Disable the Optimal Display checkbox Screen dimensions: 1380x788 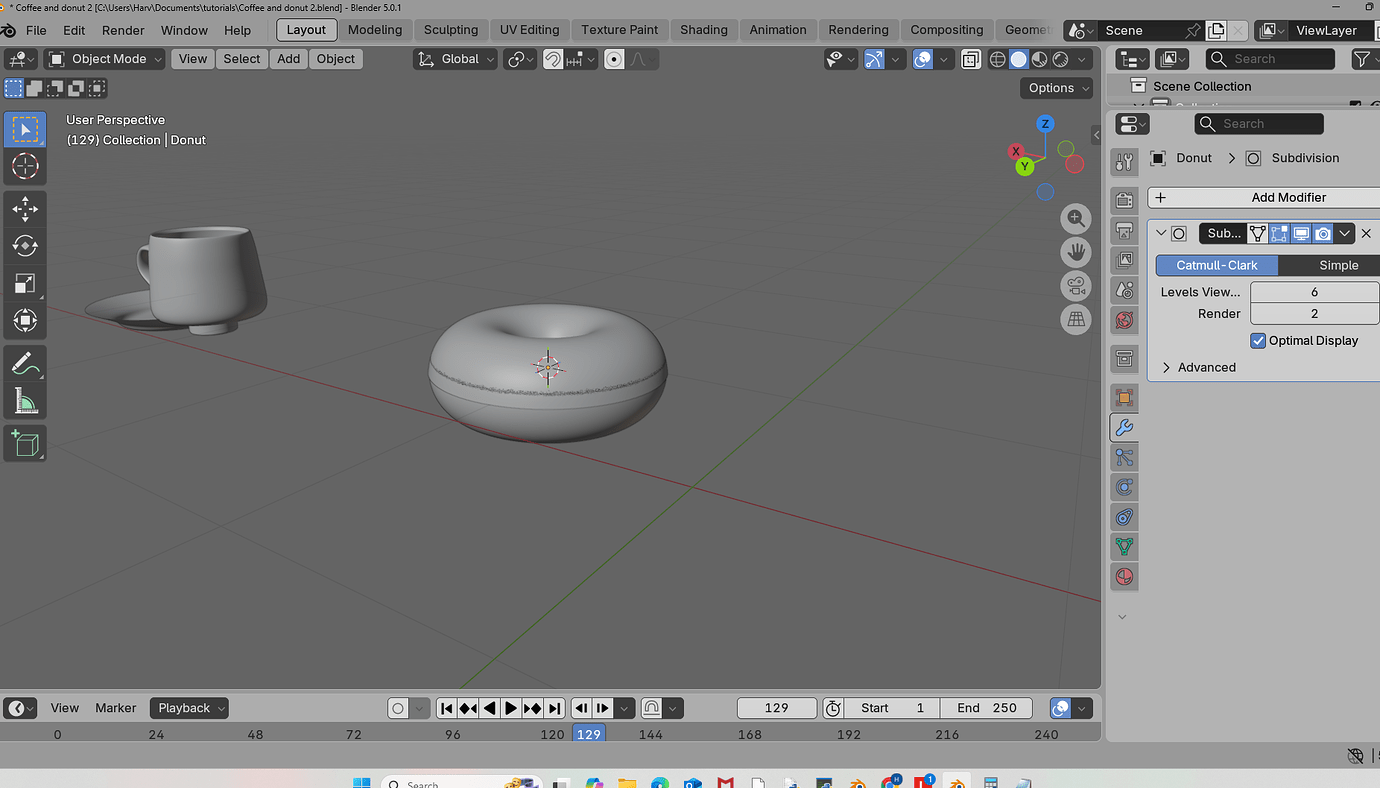point(1258,341)
